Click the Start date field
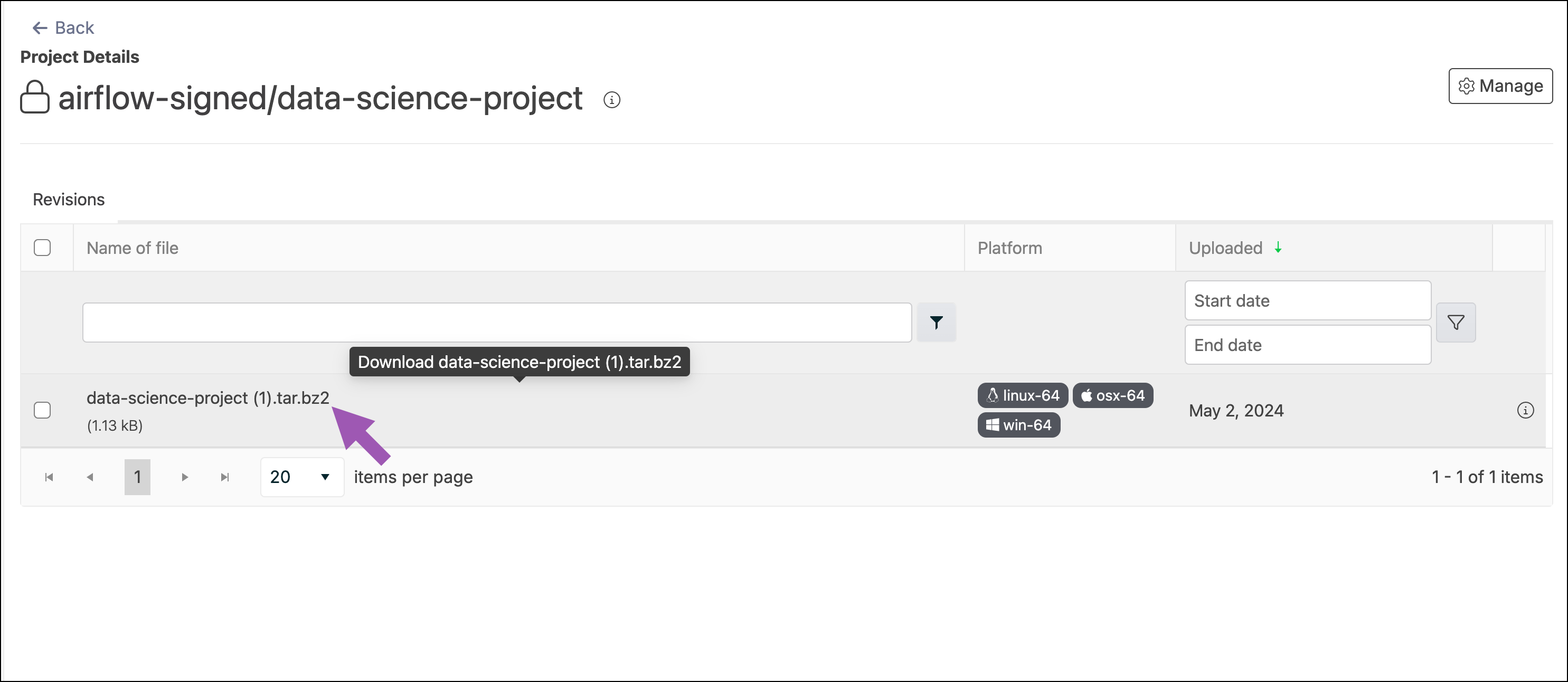Screen dimensions: 1568x682 1307,300
